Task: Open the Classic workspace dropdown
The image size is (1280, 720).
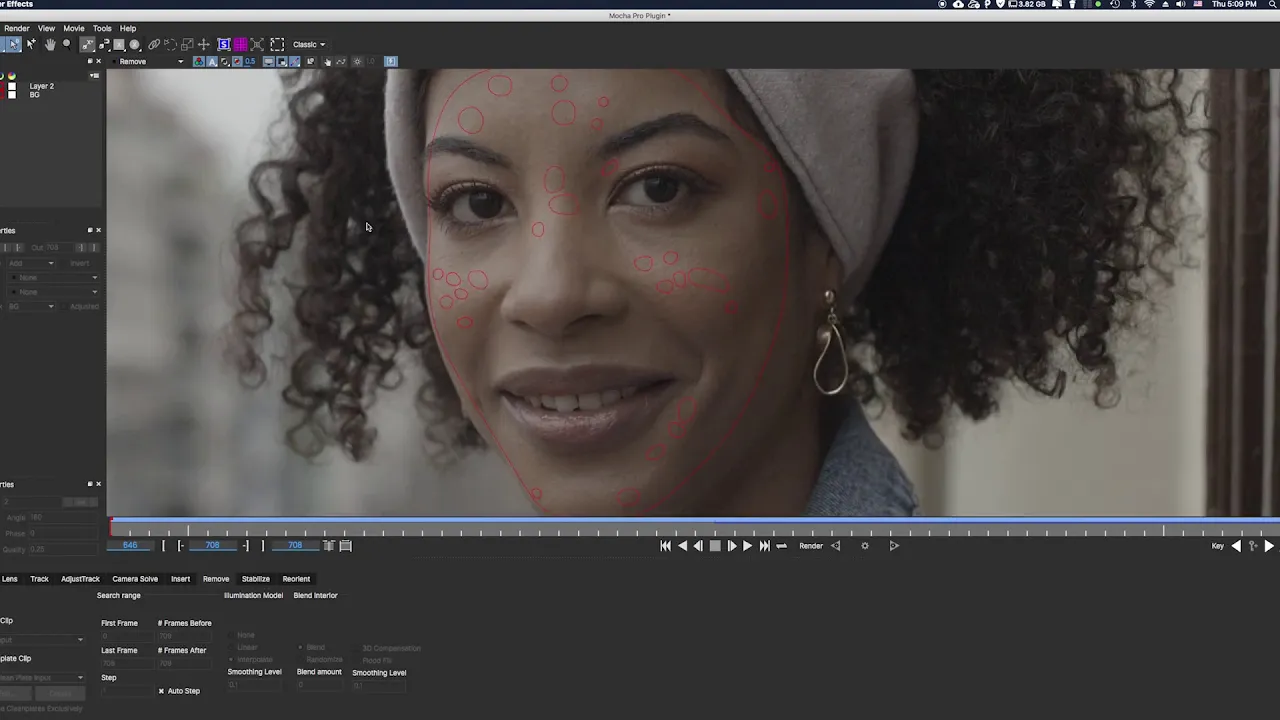Action: 309,44
